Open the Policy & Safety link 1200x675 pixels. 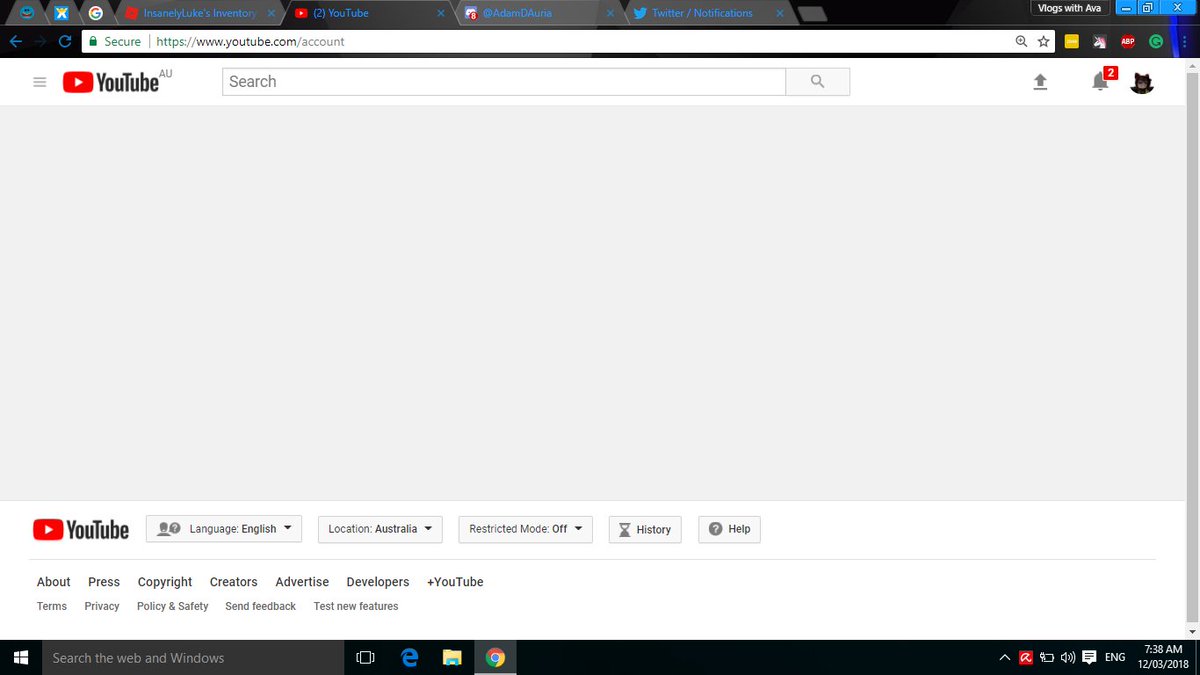pos(173,606)
